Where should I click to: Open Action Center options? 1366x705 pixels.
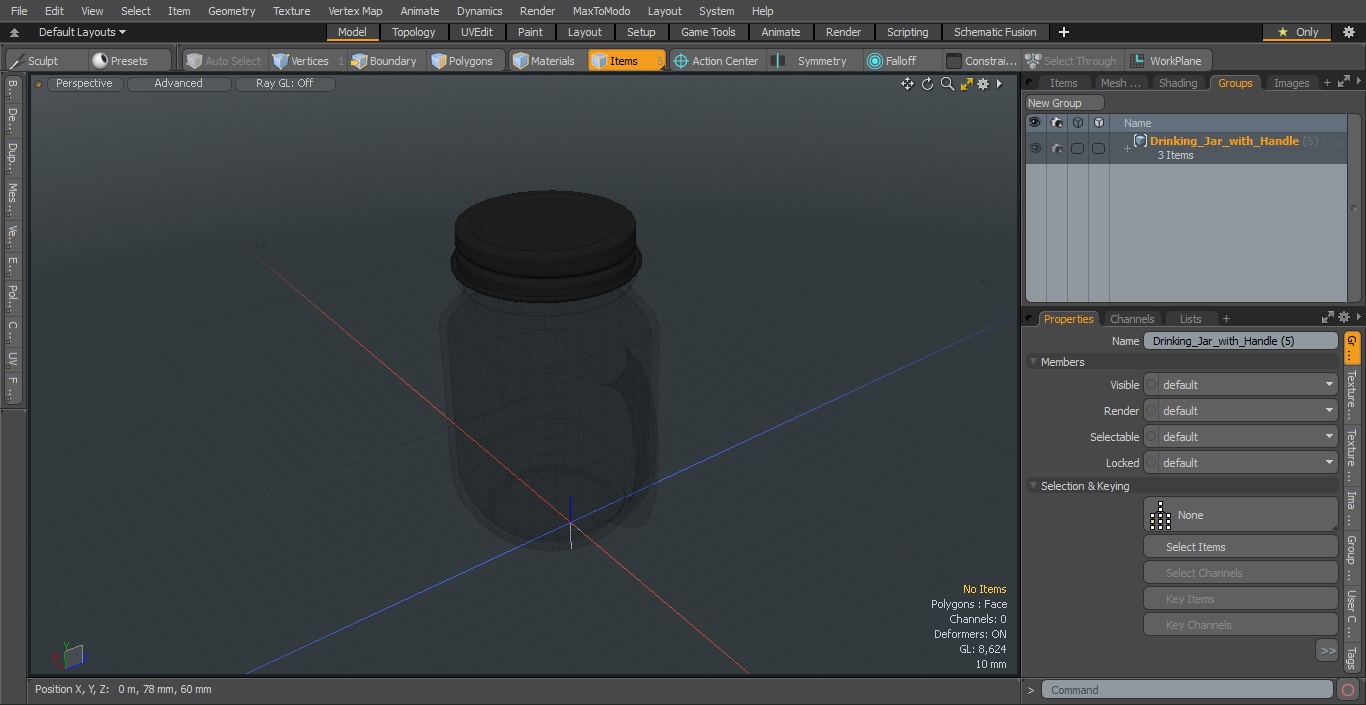[x=716, y=61]
